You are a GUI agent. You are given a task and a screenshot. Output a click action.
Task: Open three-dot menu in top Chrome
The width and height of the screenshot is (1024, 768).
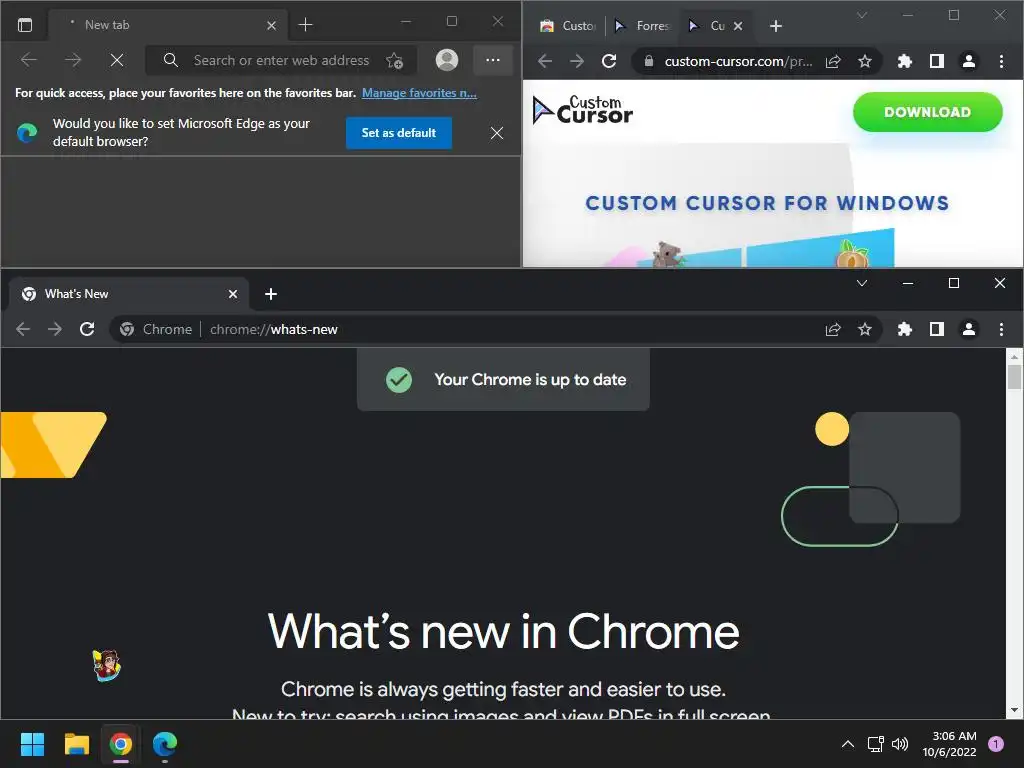click(1001, 61)
